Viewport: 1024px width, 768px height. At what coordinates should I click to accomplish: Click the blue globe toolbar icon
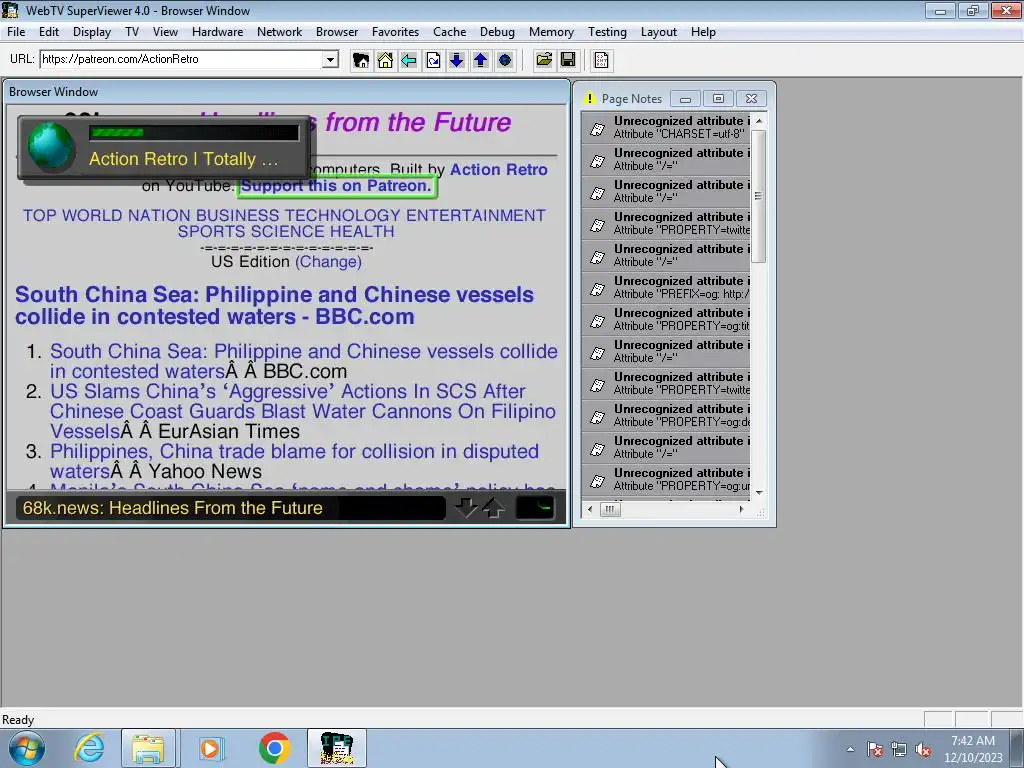505,60
